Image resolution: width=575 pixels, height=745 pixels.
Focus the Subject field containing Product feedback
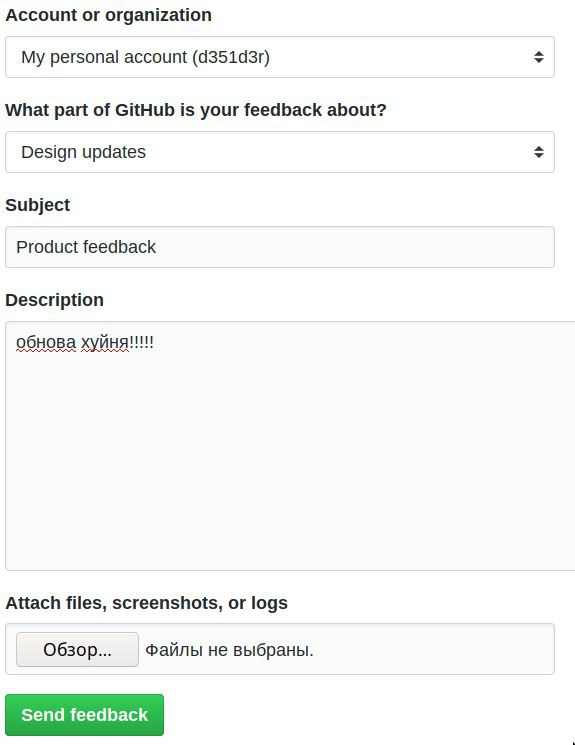coord(279,247)
